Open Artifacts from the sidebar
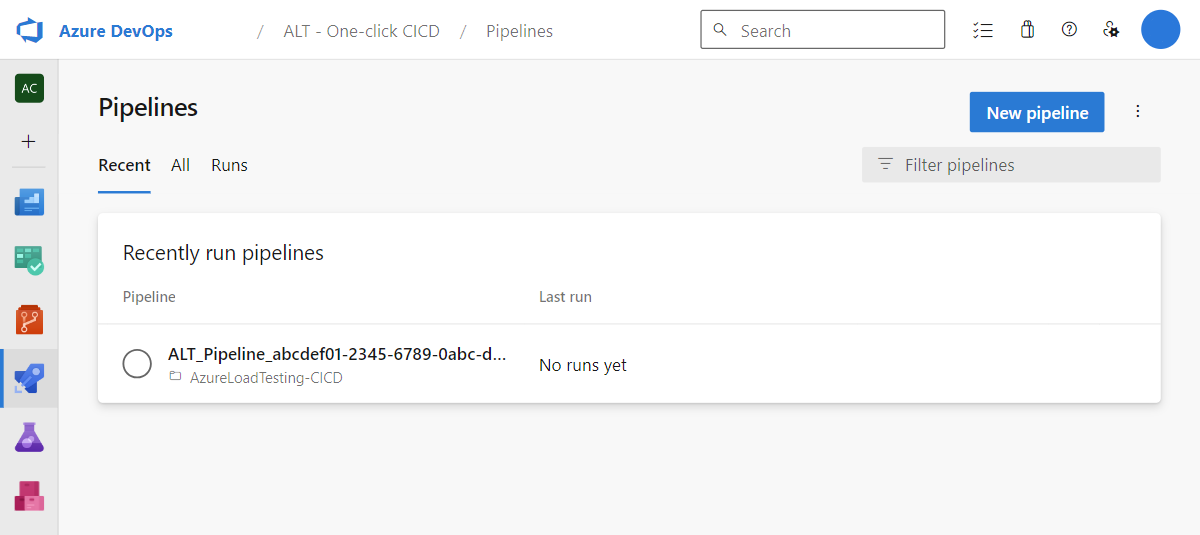The image size is (1200, 535). [x=29, y=496]
